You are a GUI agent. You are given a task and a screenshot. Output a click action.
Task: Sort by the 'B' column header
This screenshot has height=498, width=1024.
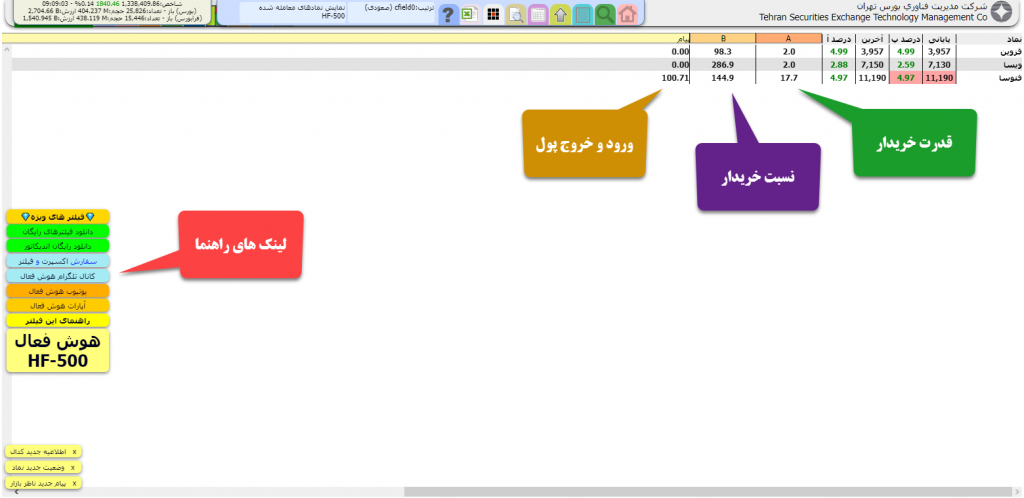(723, 39)
